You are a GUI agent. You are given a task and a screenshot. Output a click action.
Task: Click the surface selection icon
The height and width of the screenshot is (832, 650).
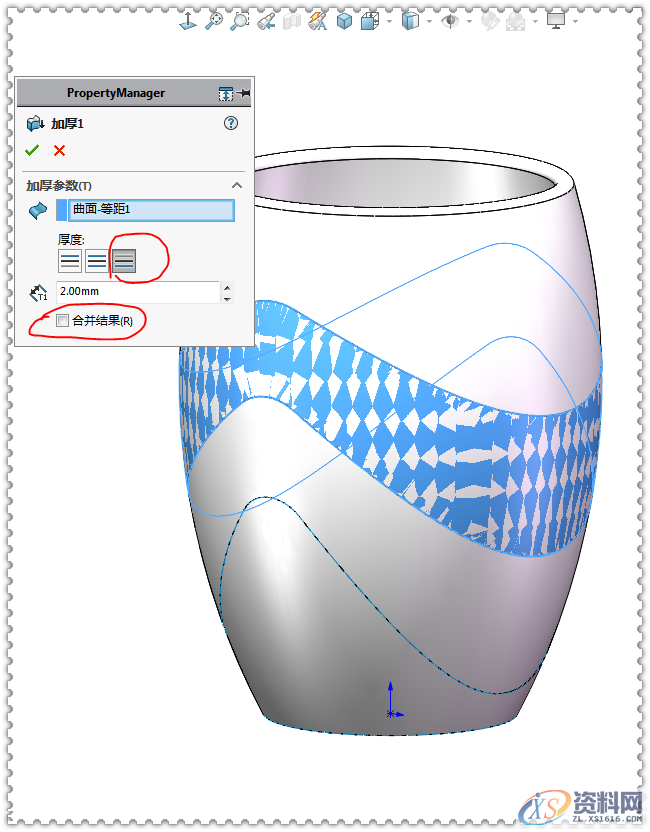pyautogui.click(x=38, y=211)
